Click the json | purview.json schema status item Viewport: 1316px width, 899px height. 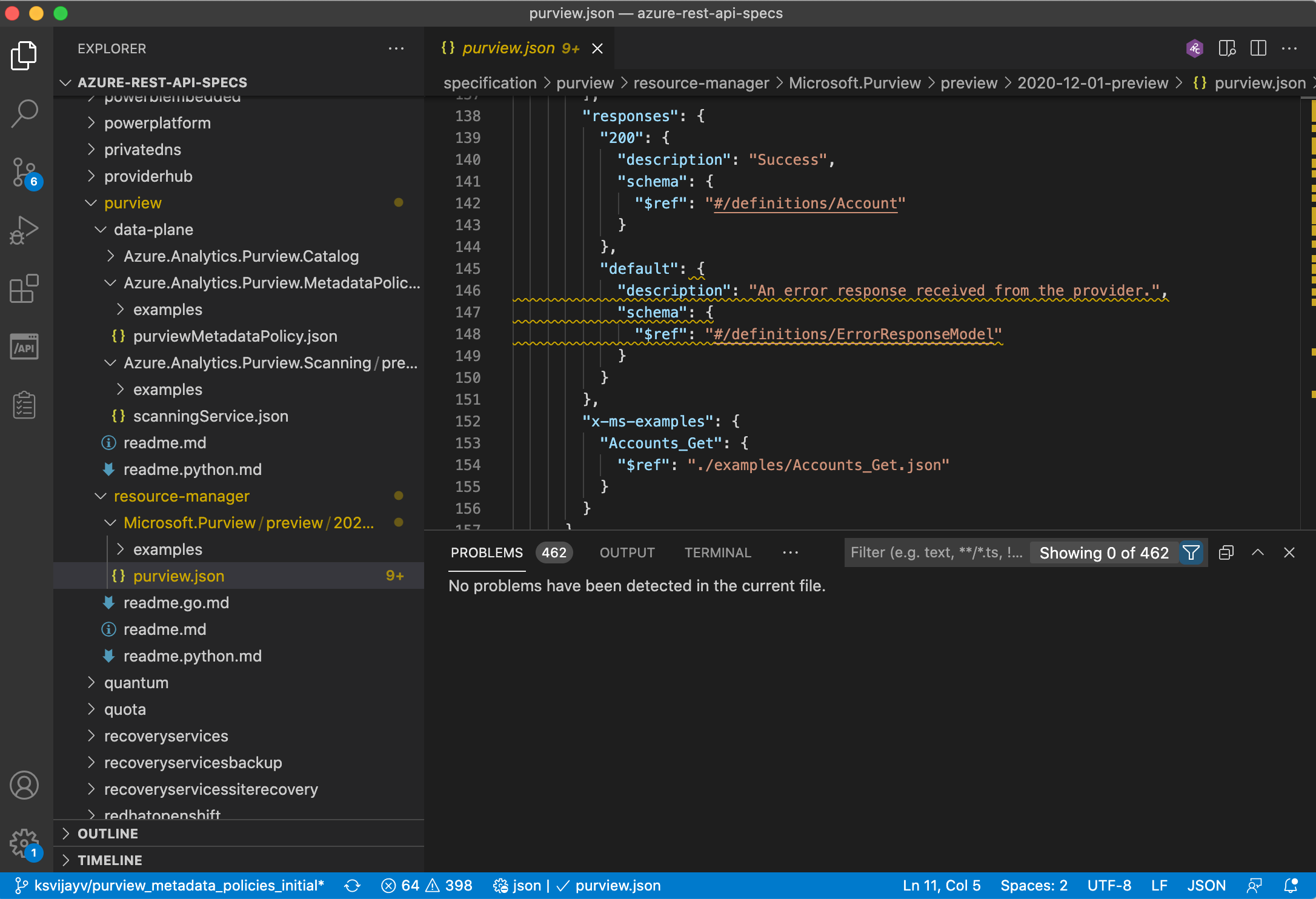pyautogui.click(x=577, y=886)
